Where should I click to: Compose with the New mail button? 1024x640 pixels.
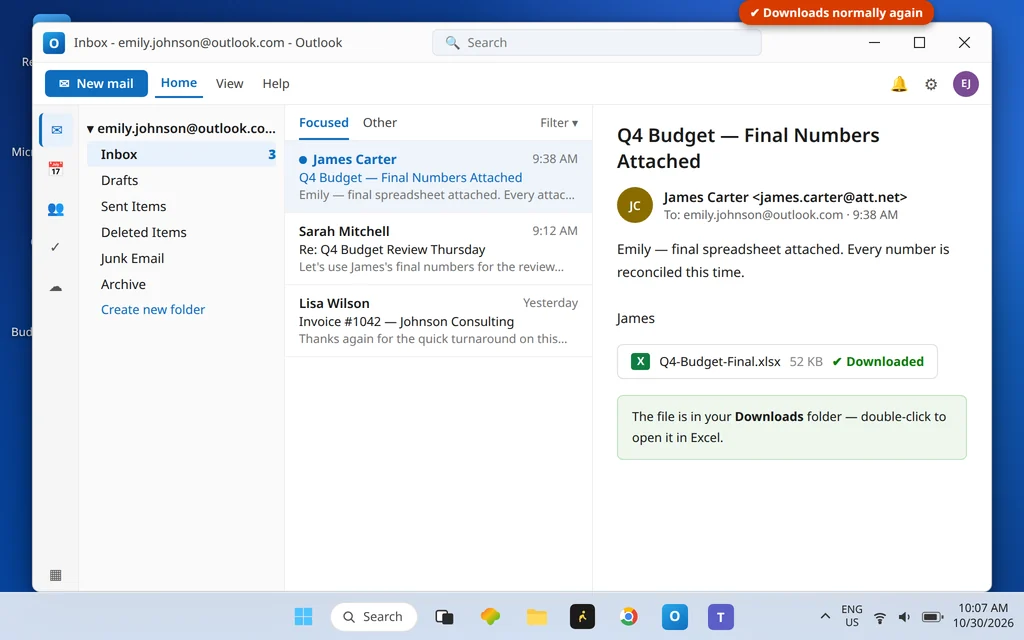[x=97, y=84]
